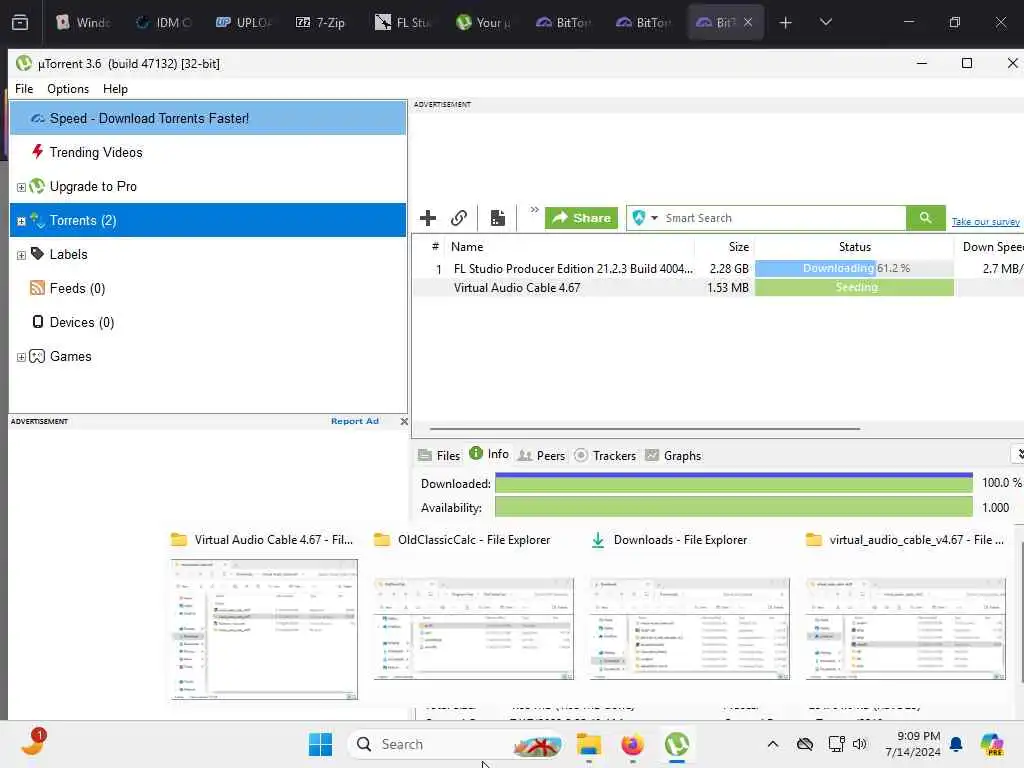Expand the Games tree node
The image size is (1024, 768).
[x=21, y=357]
